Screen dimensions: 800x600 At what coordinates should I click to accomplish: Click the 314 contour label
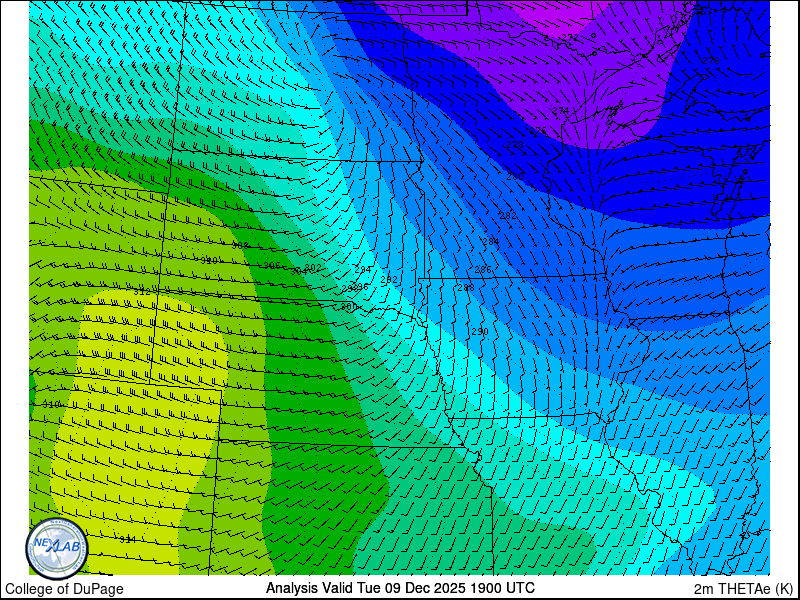[x=127, y=540]
